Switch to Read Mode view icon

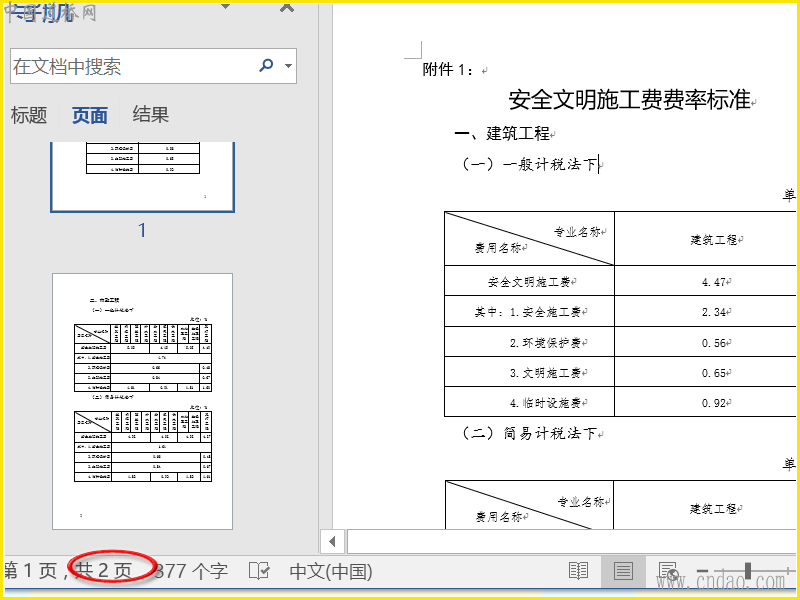[x=578, y=571]
